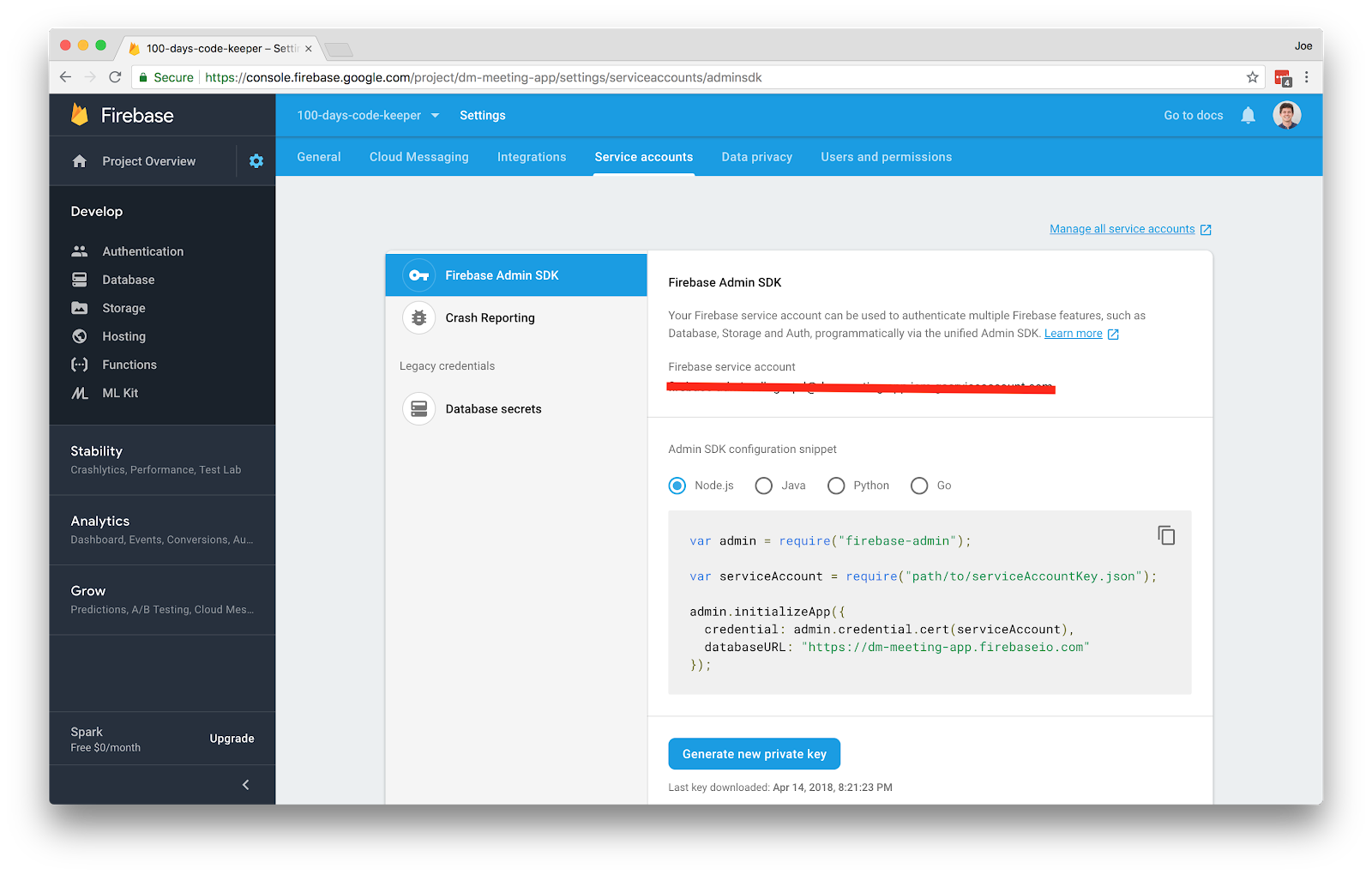
Task: Select Go radio button
Action: point(919,486)
